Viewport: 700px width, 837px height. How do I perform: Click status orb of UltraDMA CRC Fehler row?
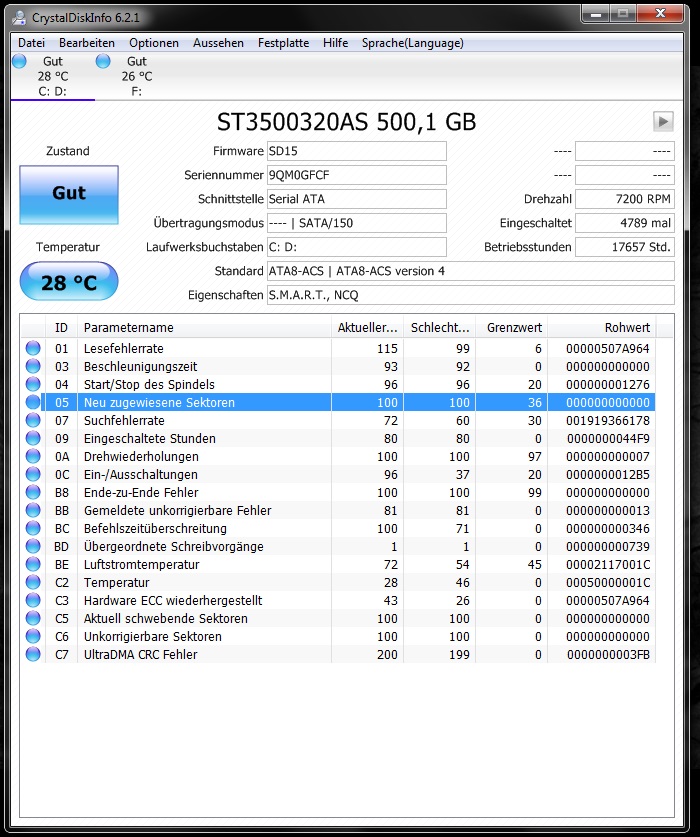[33, 654]
